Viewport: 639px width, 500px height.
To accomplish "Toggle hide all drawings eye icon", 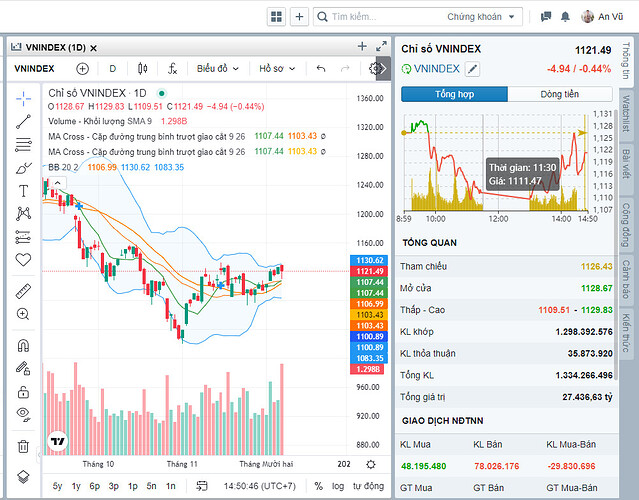I will tap(24, 413).
